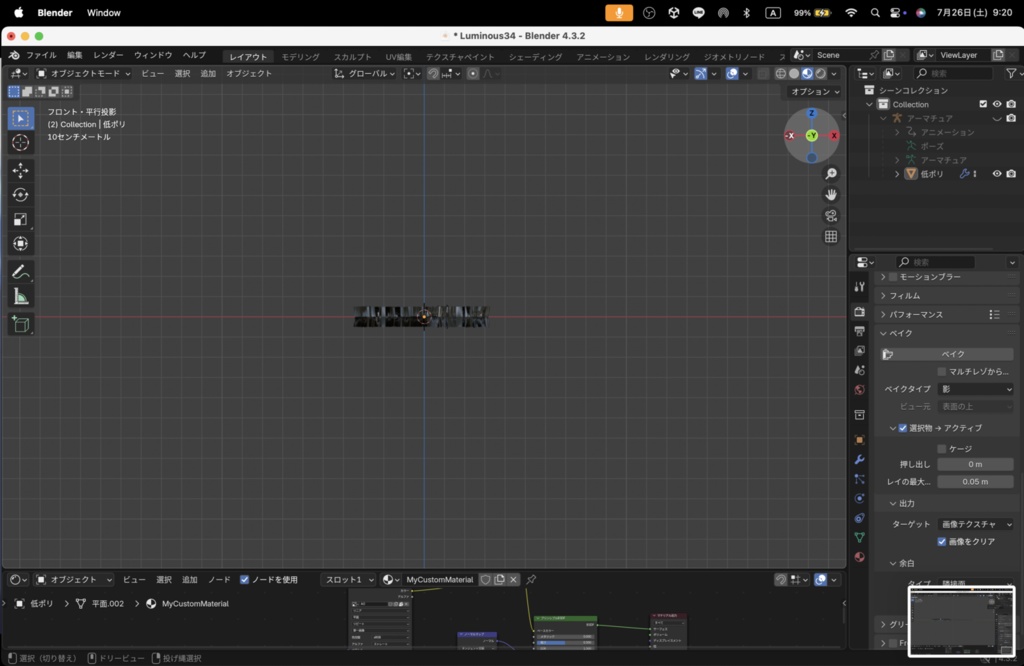Enable the ケージ checkbox
The width and height of the screenshot is (1024, 666).
[942, 449]
